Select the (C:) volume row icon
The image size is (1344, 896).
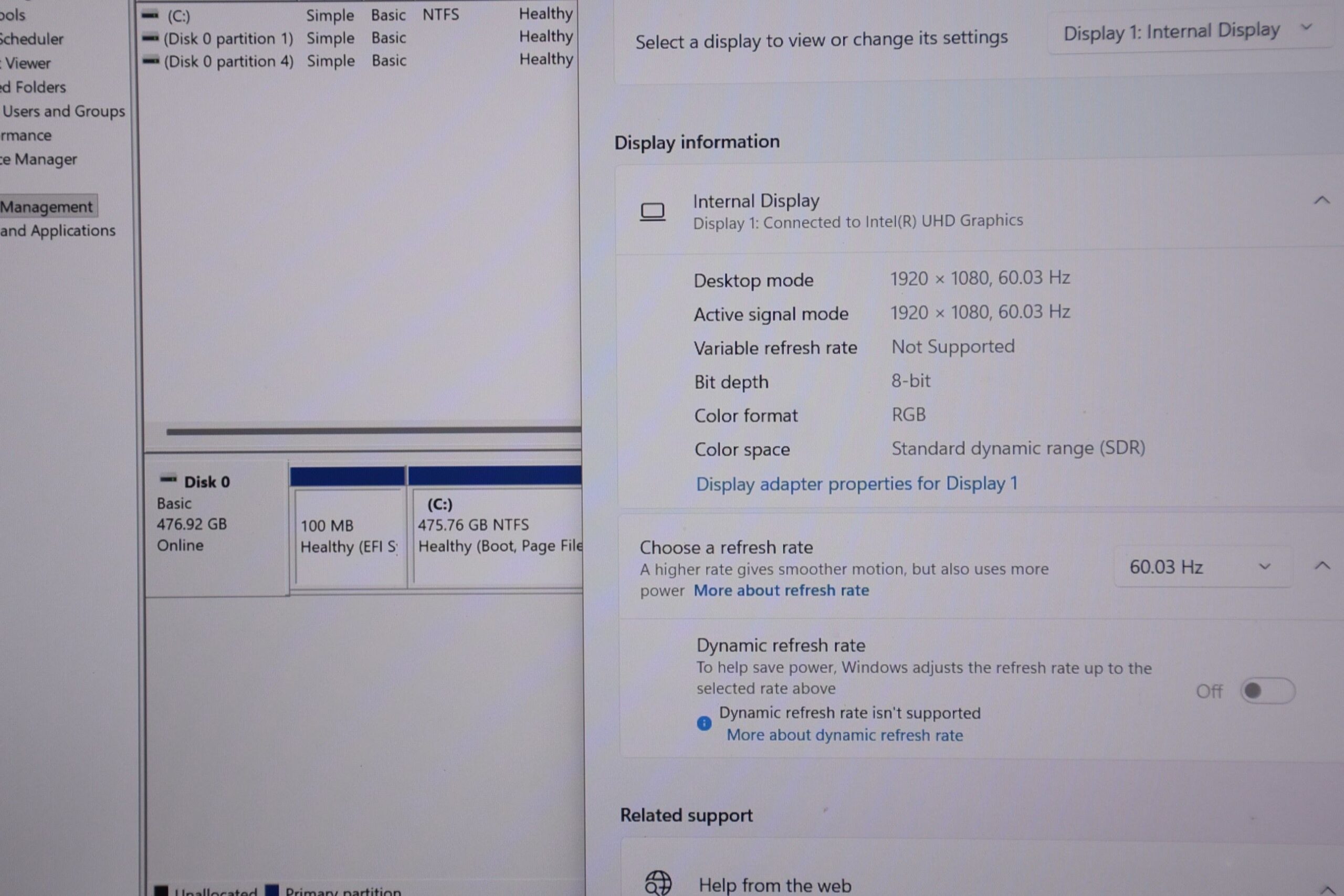tap(150, 15)
